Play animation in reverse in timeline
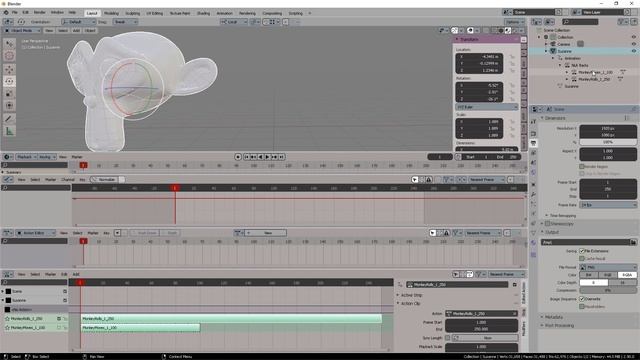Viewport: 640px width, 360px height. click(x=260, y=157)
